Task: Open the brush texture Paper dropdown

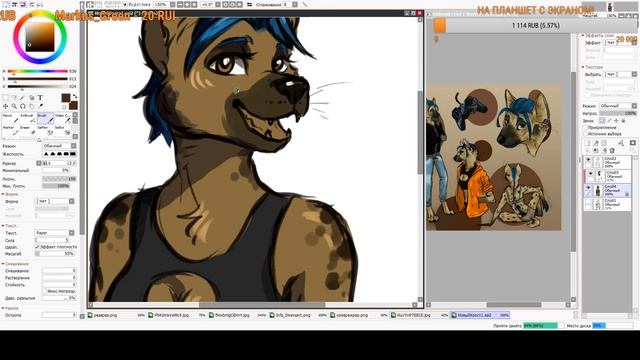Action: pyautogui.click(x=55, y=233)
